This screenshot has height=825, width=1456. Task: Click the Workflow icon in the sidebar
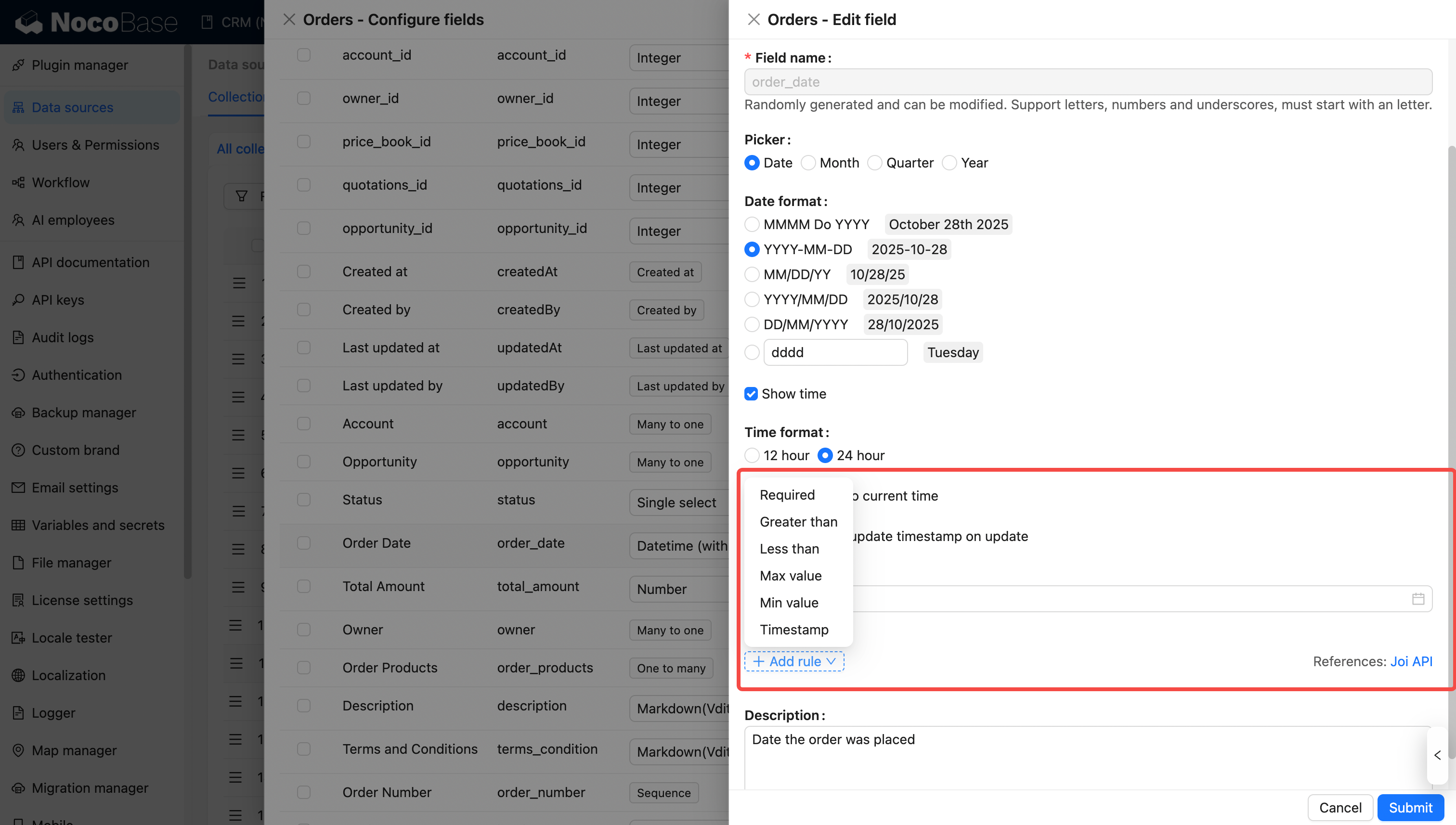coord(18,182)
